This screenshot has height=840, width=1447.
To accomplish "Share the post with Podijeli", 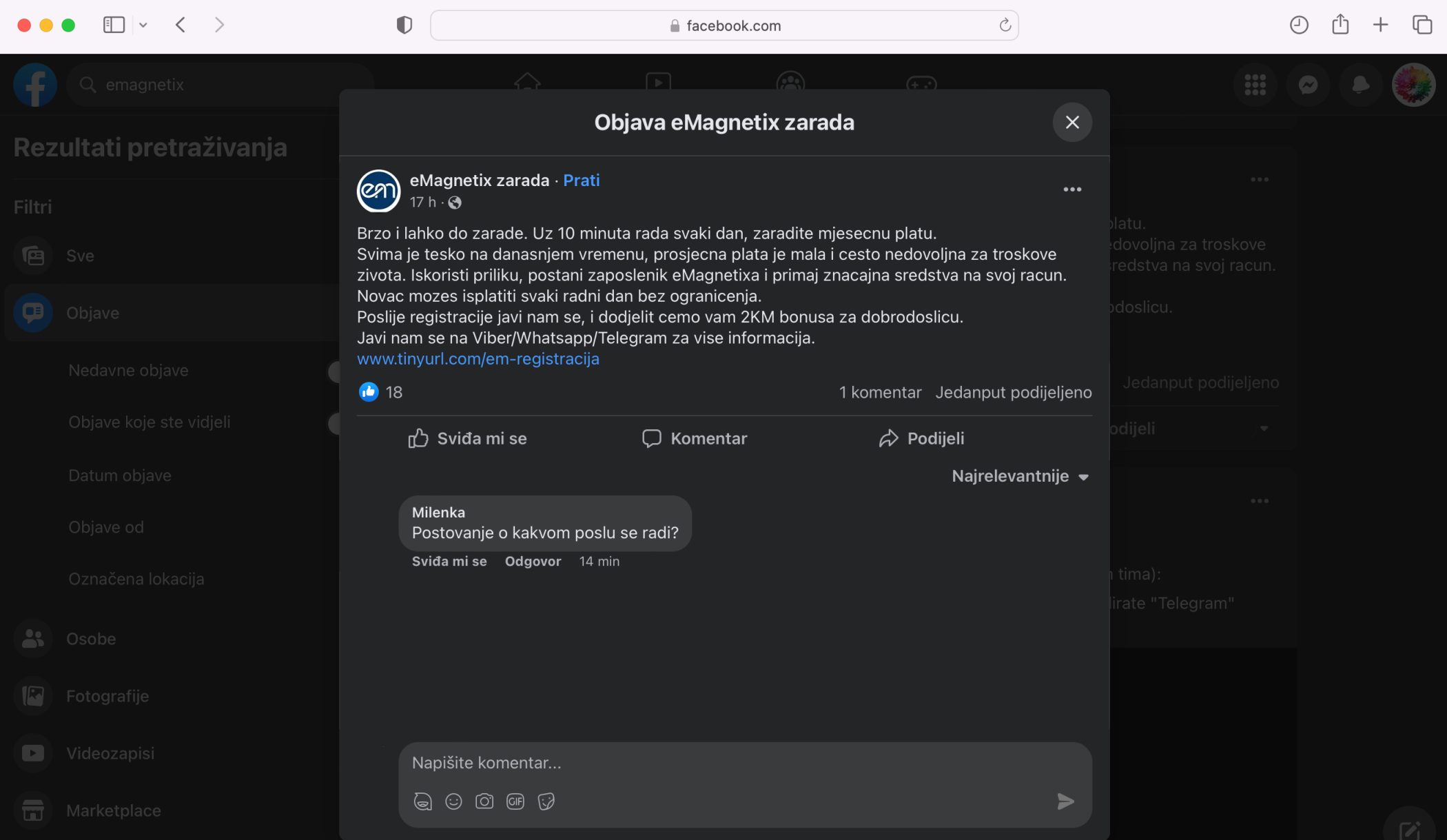I will point(921,438).
